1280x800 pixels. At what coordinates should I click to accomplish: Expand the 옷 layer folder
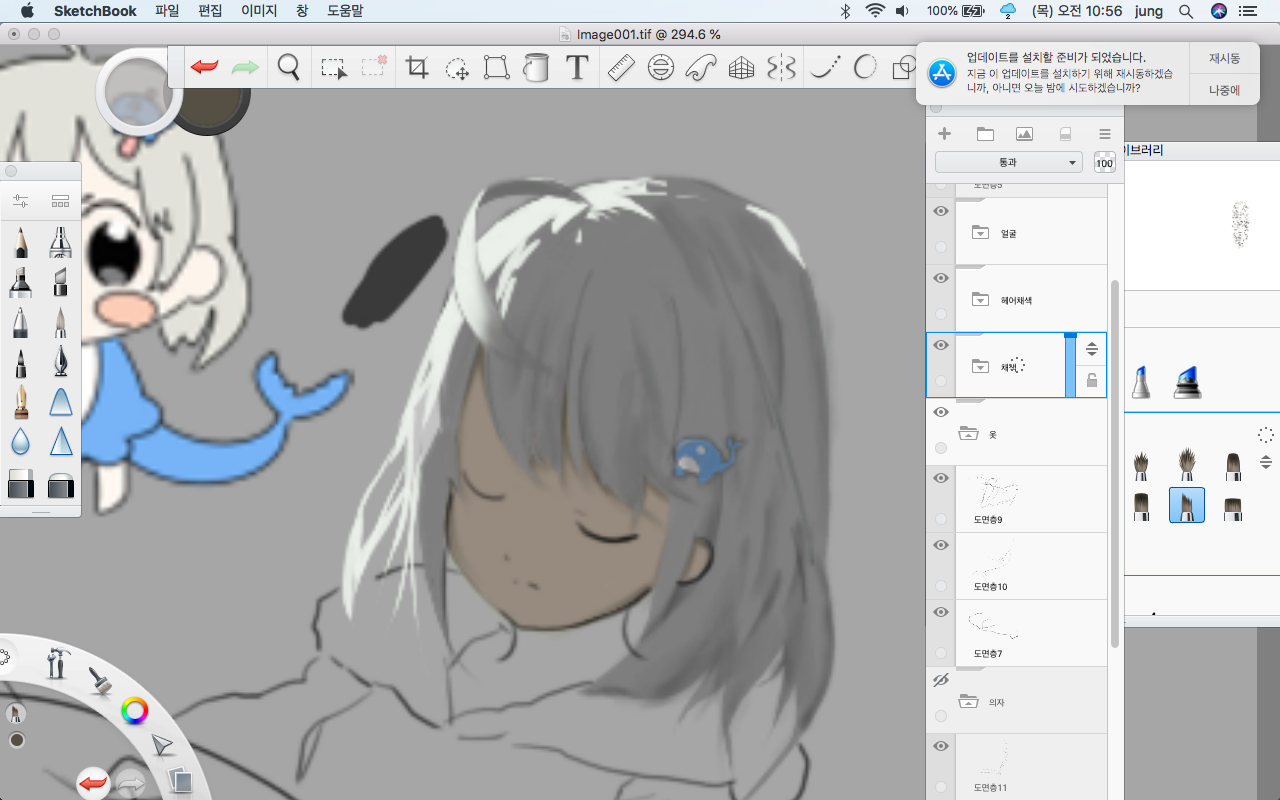[967, 434]
